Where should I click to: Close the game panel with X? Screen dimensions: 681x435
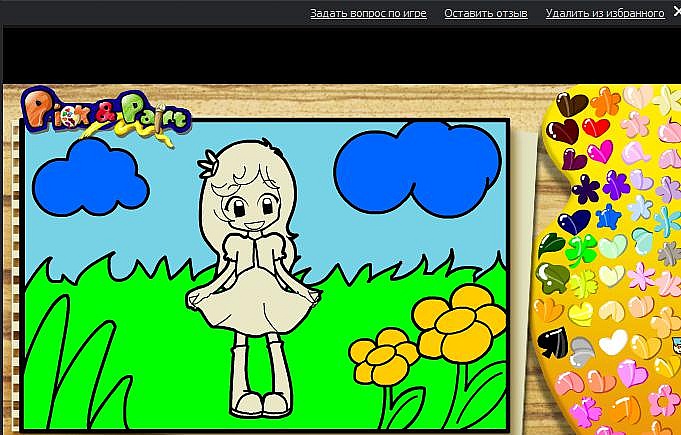pyautogui.click(x=677, y=12)
